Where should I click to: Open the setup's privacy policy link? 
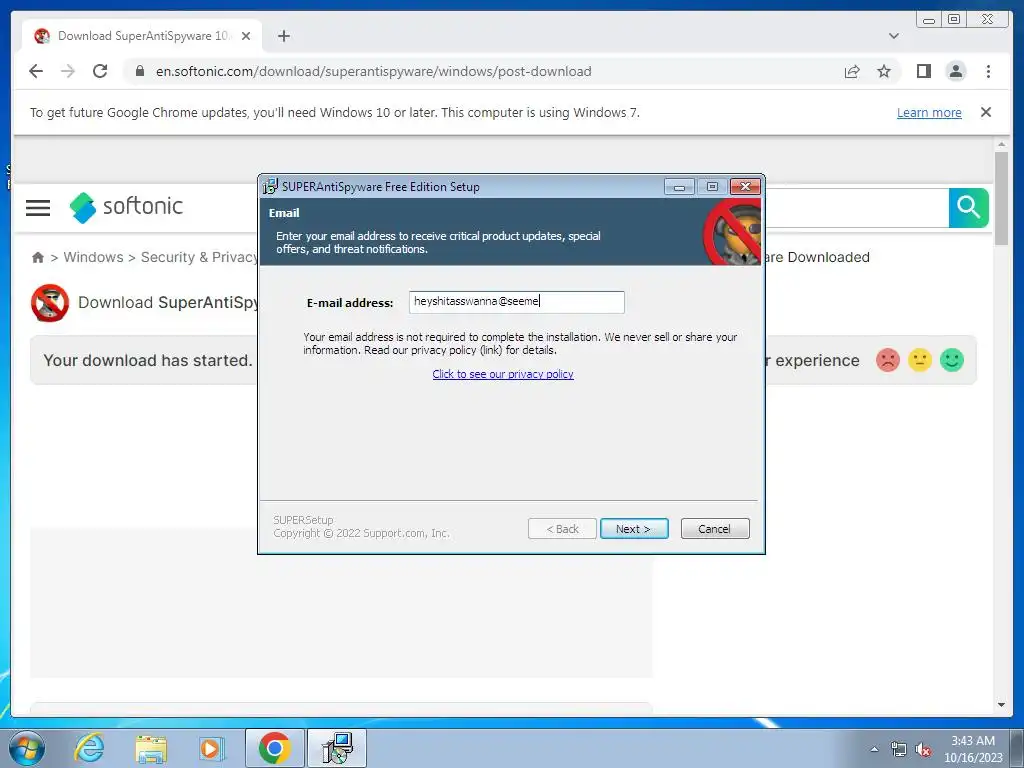503,374
